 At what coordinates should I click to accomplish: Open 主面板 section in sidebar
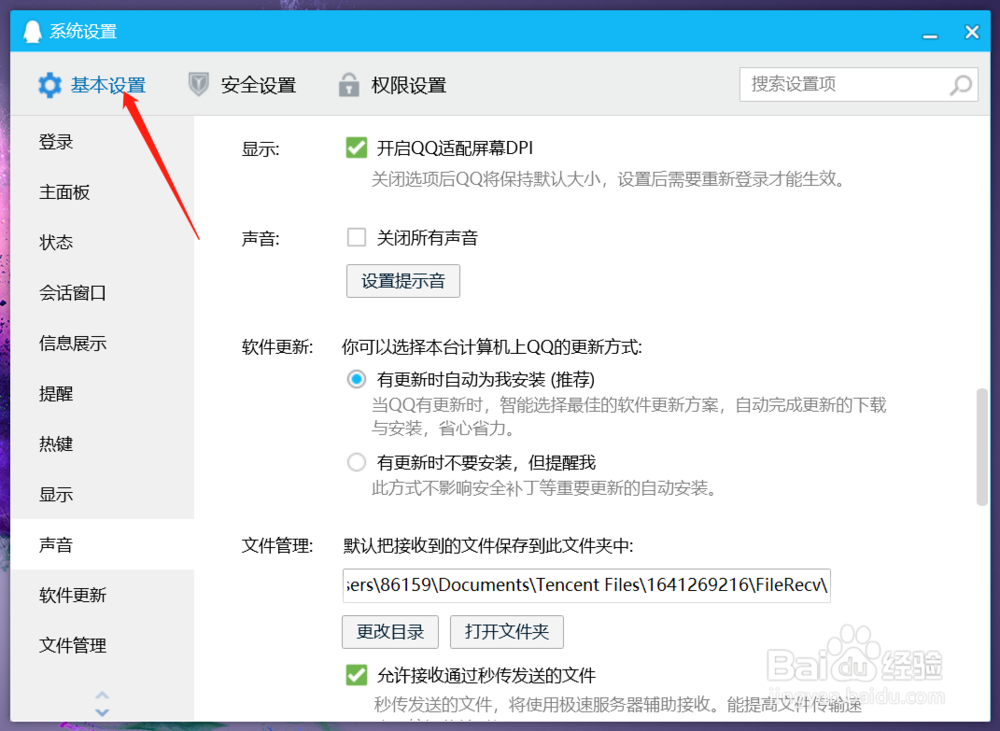tap(102, 192)
